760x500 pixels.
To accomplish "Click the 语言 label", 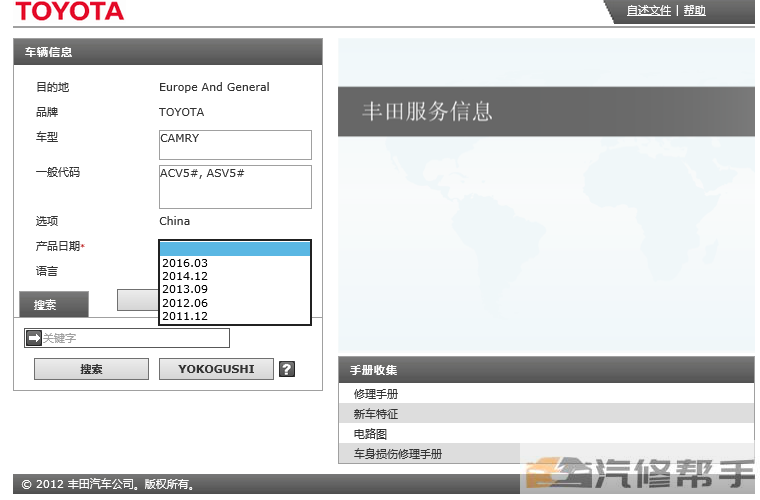I will 47,271.
